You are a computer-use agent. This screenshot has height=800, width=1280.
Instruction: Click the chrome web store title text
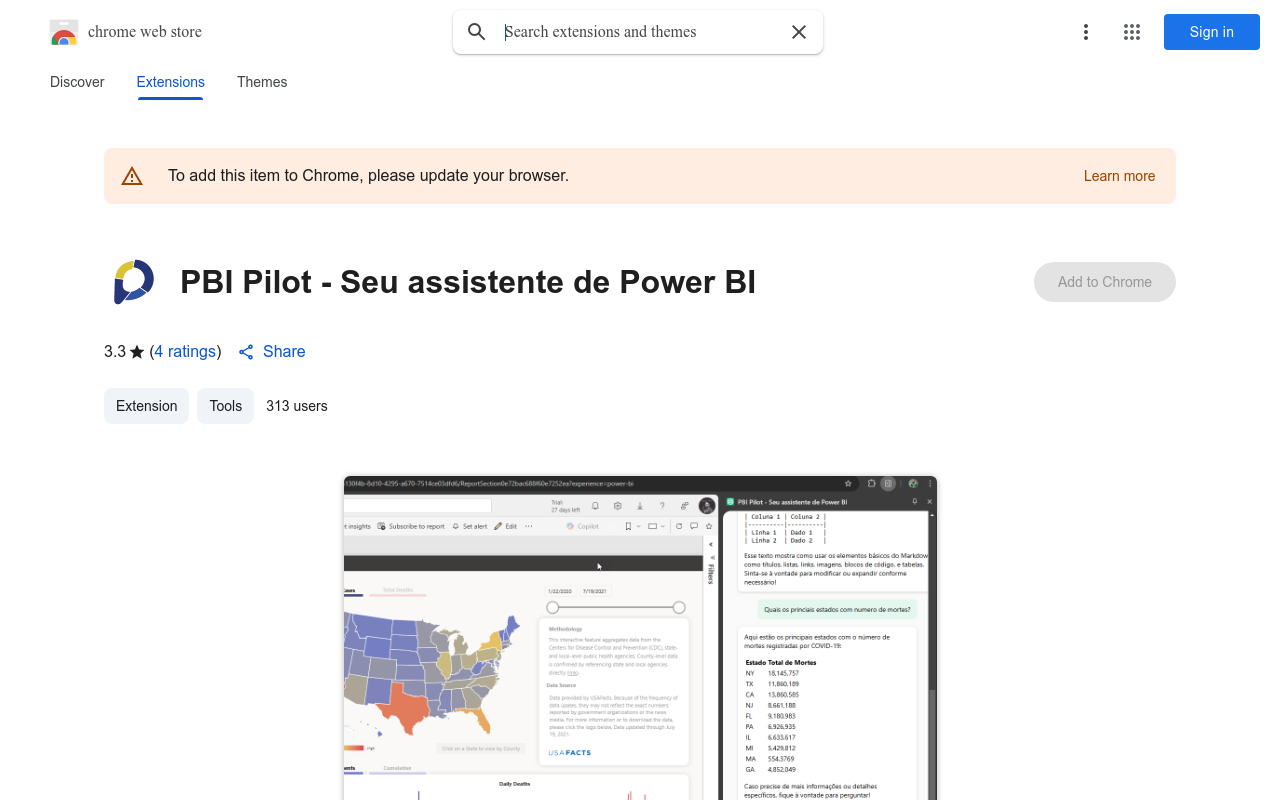tap(145, 32)
